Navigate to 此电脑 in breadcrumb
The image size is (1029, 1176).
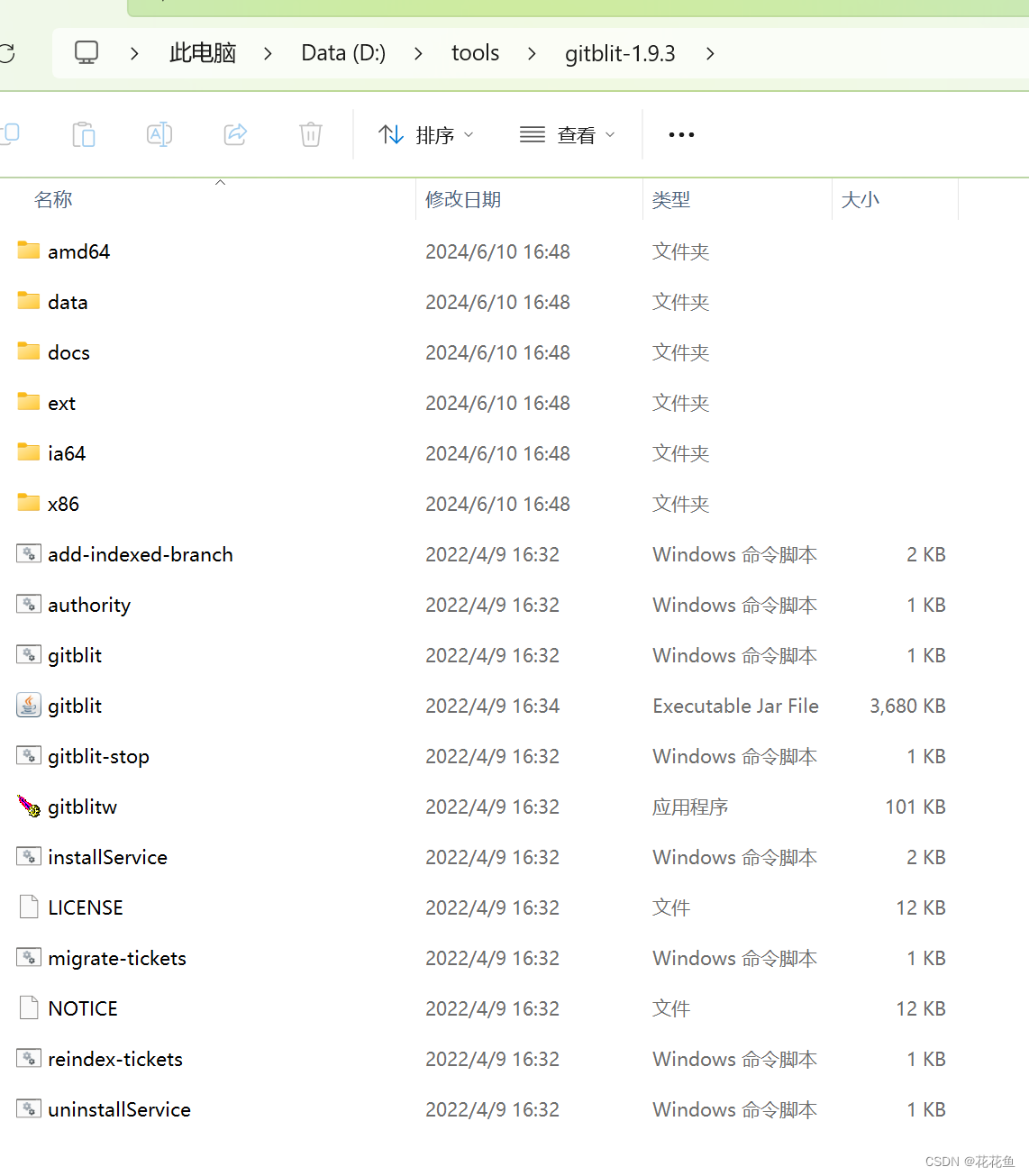click(203, 53)
